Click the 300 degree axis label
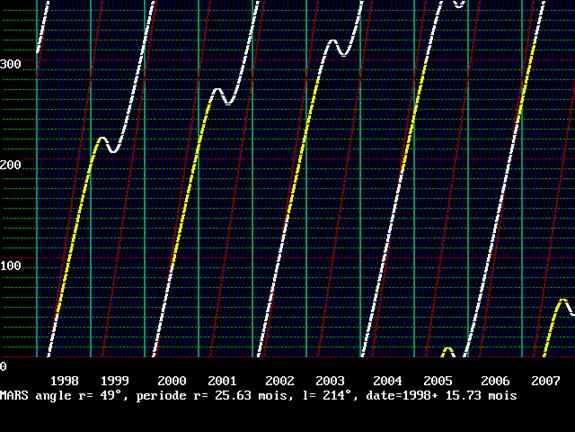The height and width of the screenshot is (432, 575). pos(10,64)
